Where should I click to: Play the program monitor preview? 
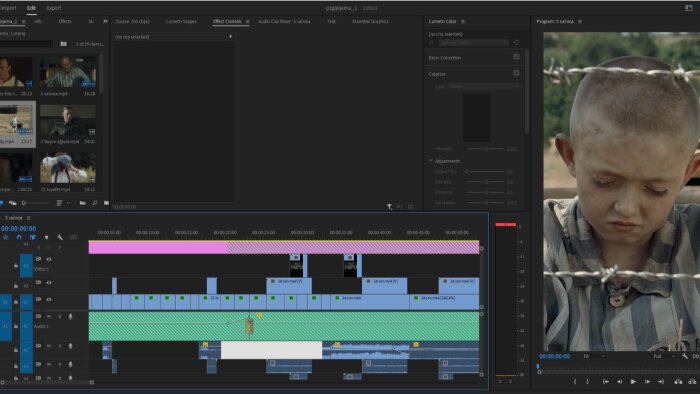point(633,382)
